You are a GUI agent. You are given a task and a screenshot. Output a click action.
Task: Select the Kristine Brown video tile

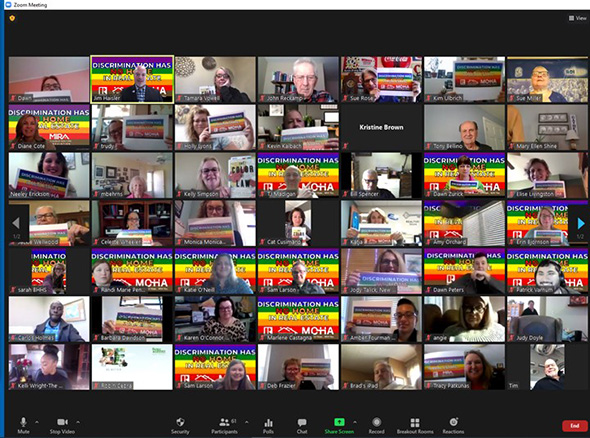tap(382, 127)
